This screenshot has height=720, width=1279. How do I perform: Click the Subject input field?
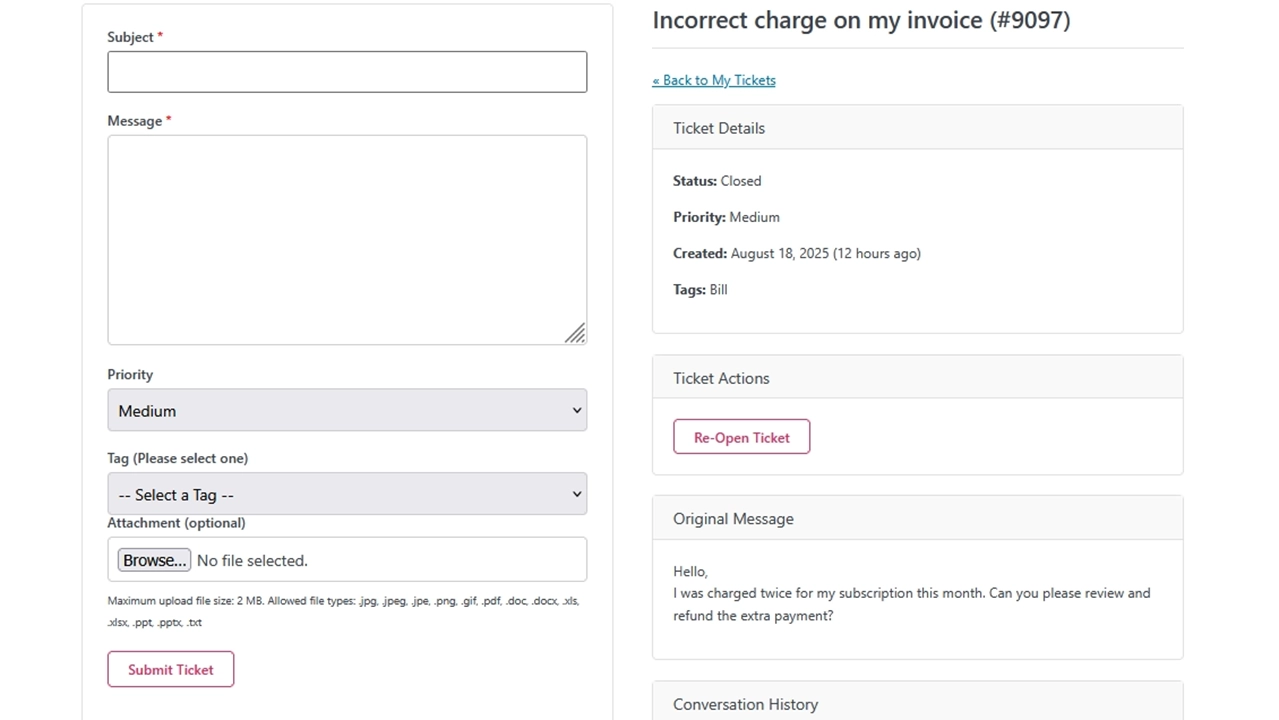pos(347,72)
